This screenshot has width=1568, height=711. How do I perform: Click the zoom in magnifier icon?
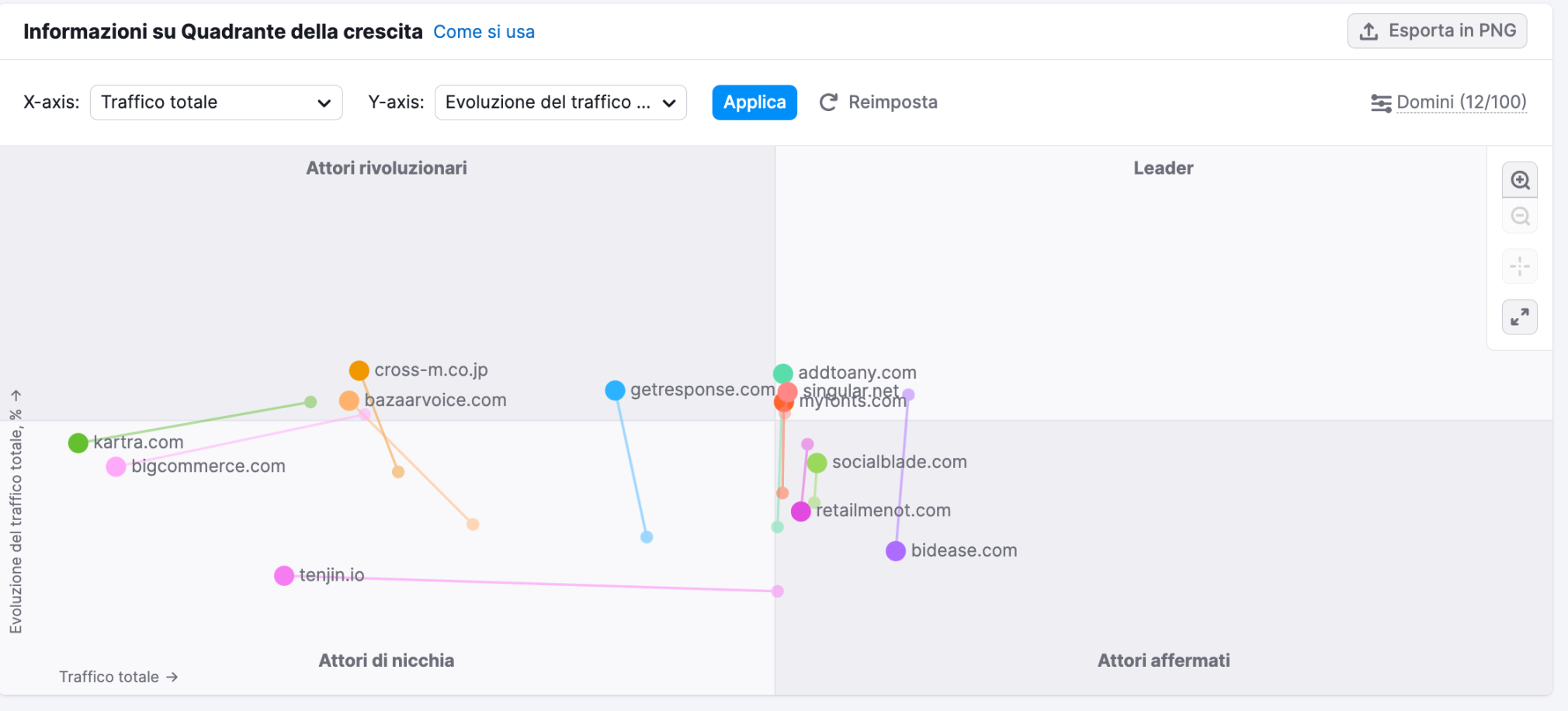1520,180
